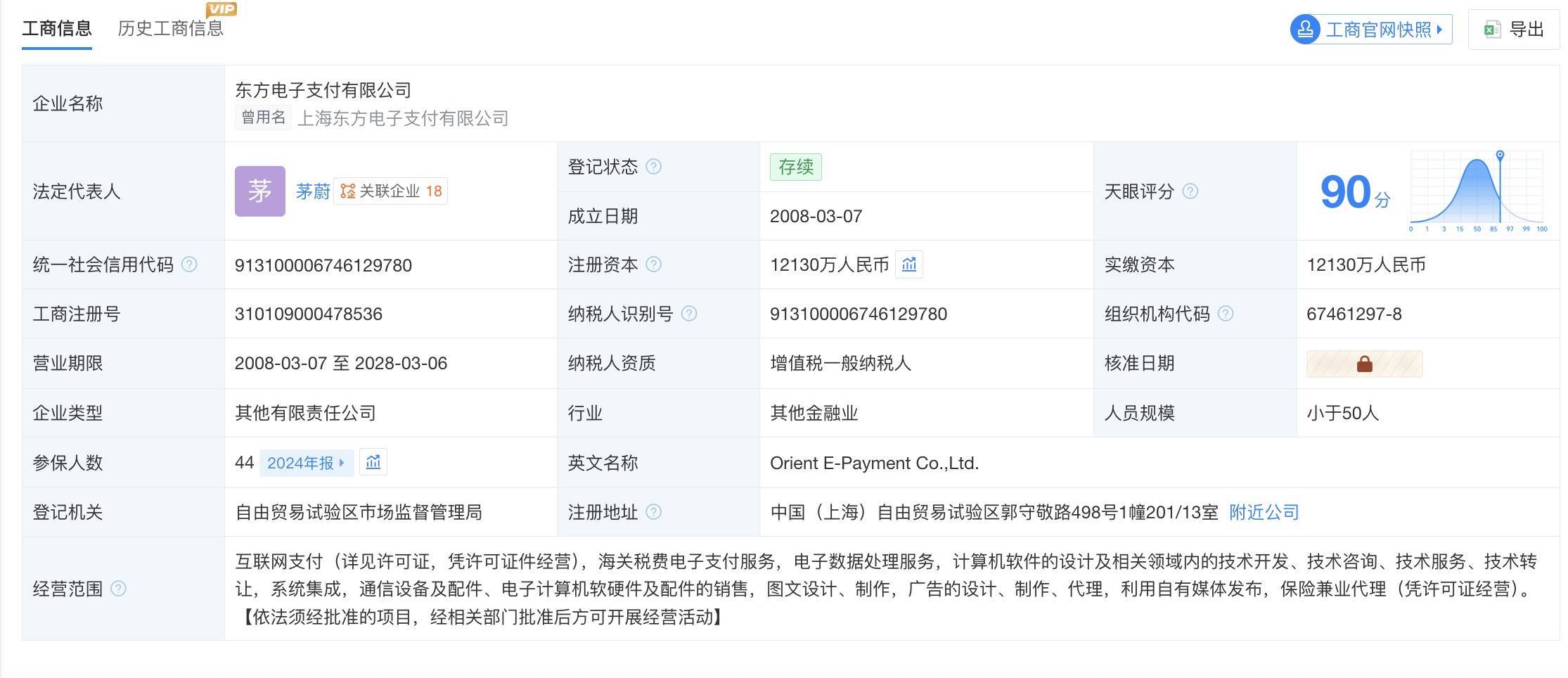Click 附近公司 nearby companies link
The image size is (1568, 678).
point(1264,512)
